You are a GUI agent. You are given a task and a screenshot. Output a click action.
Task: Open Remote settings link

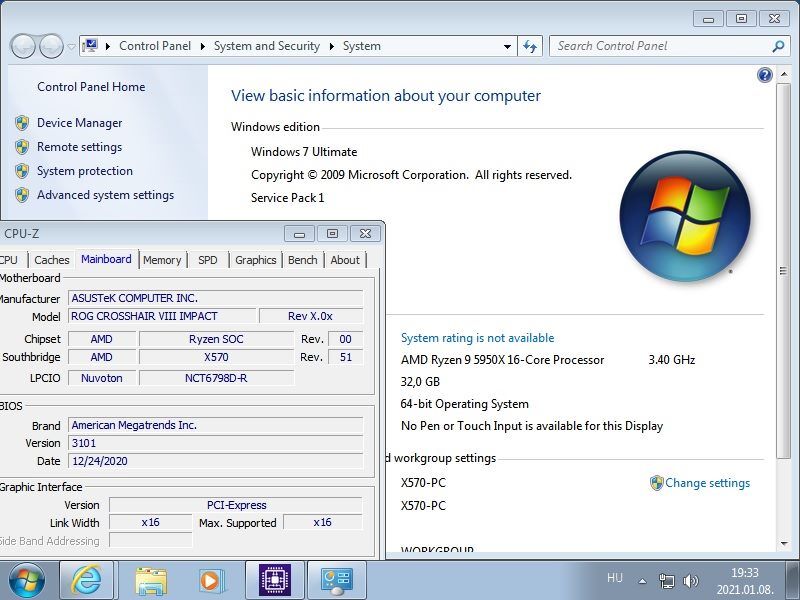[x=80, y=147]
